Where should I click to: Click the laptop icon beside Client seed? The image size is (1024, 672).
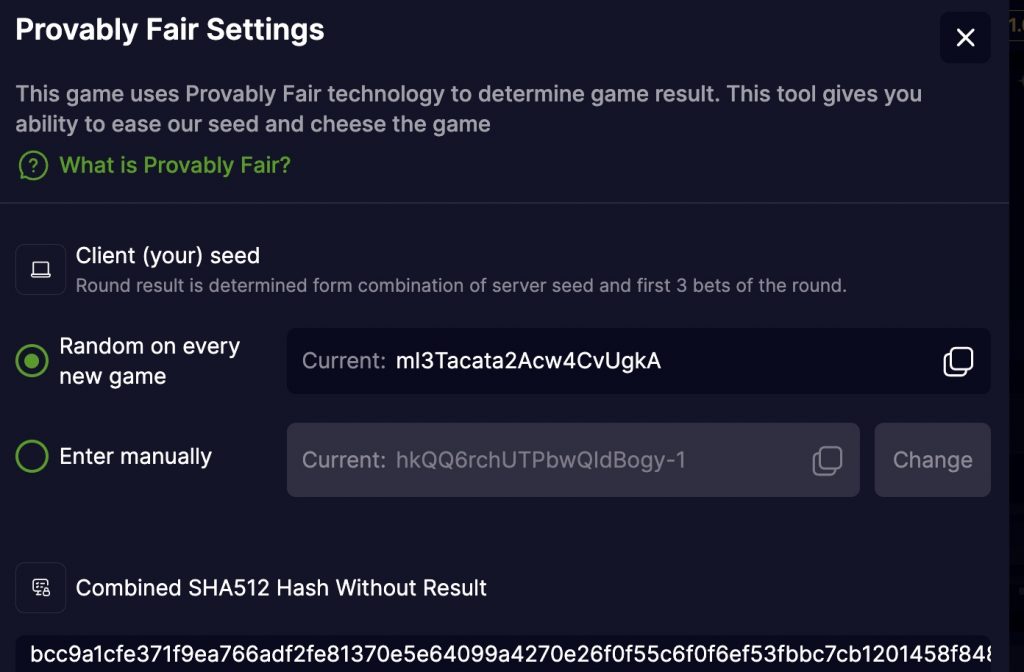[x=40, y=269]
